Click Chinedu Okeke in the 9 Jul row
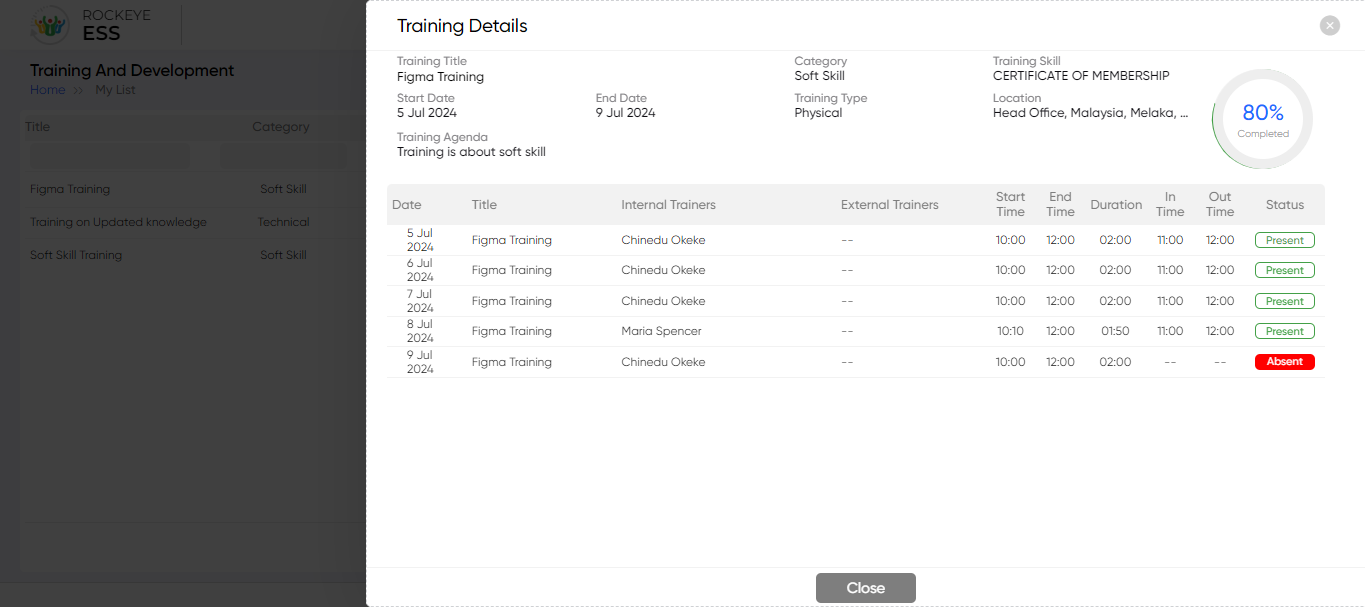 663,362
